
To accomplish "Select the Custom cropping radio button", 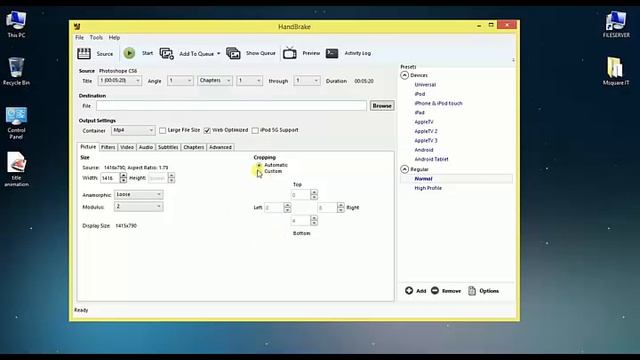I will coord(259,171).
